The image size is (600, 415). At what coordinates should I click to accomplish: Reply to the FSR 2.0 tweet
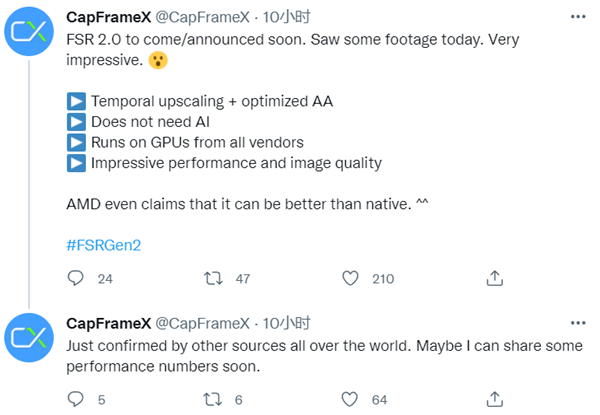[75, 278]
